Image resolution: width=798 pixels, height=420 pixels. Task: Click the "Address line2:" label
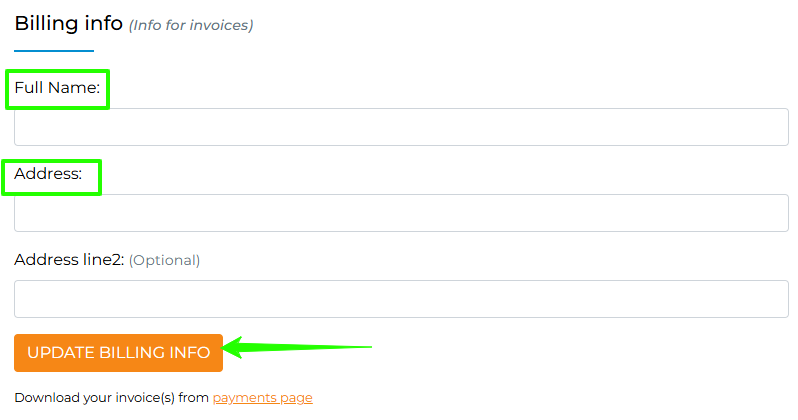pyautogui.click(x=69, y=260)
